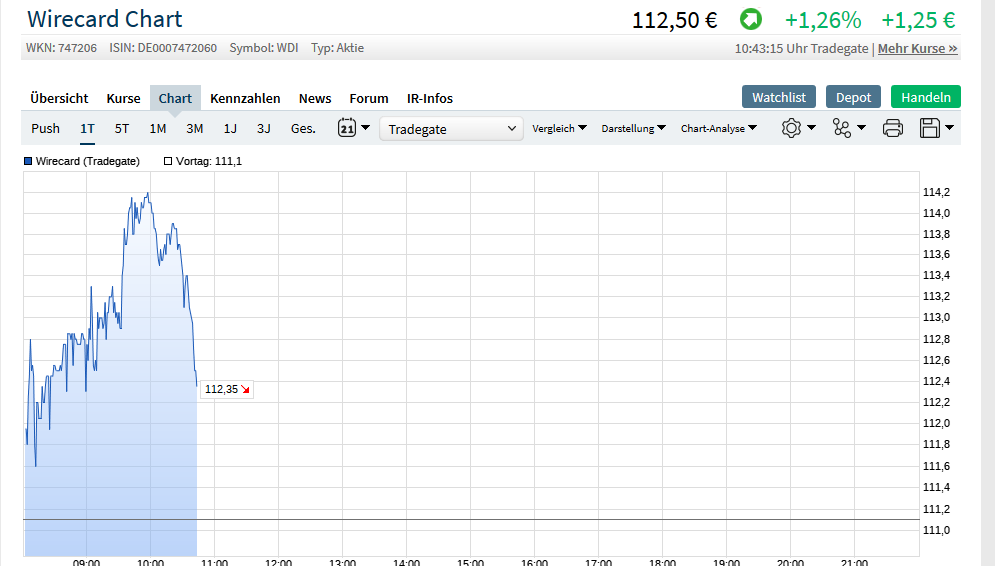Click the 113,0 y-axis label
Image resolution: width=995 pixels, height=566 pixels.
pyautogui.click(x=937, y=317)
